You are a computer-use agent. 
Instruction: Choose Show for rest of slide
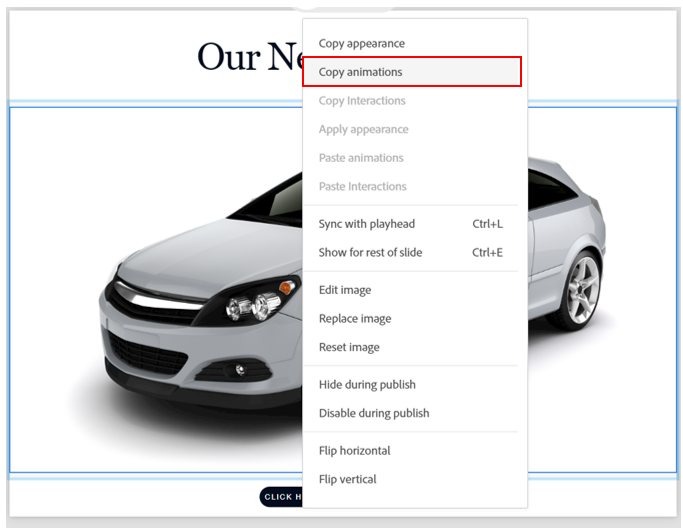coord(370,253)
